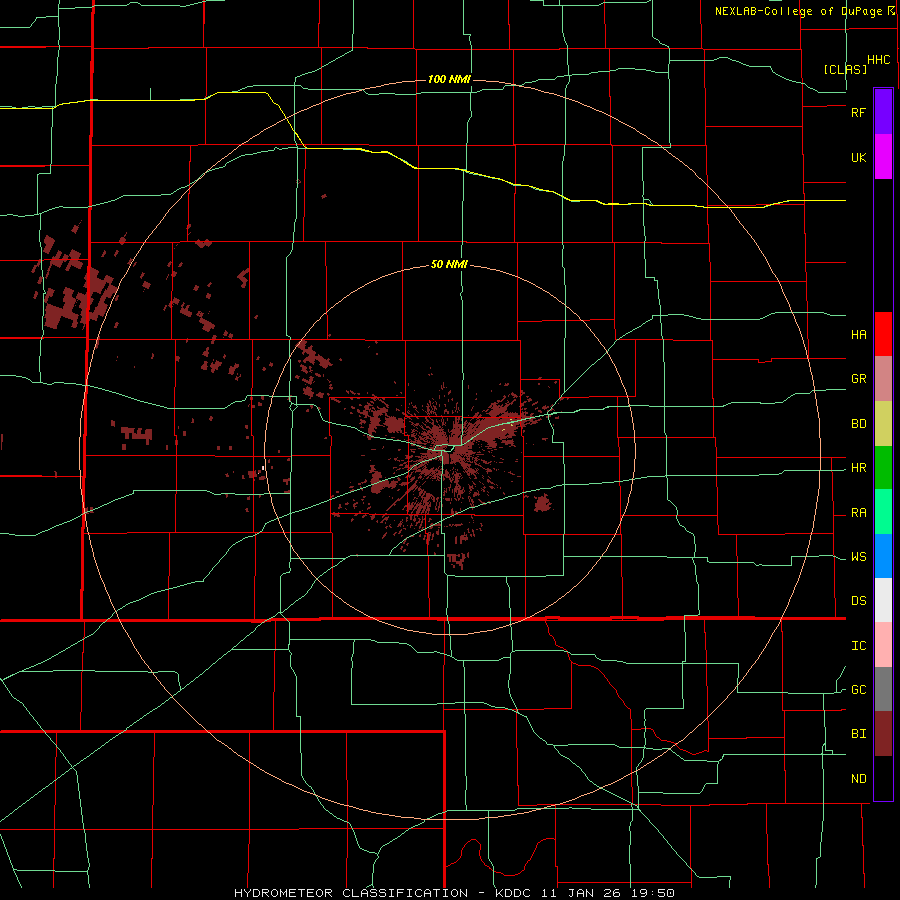Click the BI legend label

858,734
